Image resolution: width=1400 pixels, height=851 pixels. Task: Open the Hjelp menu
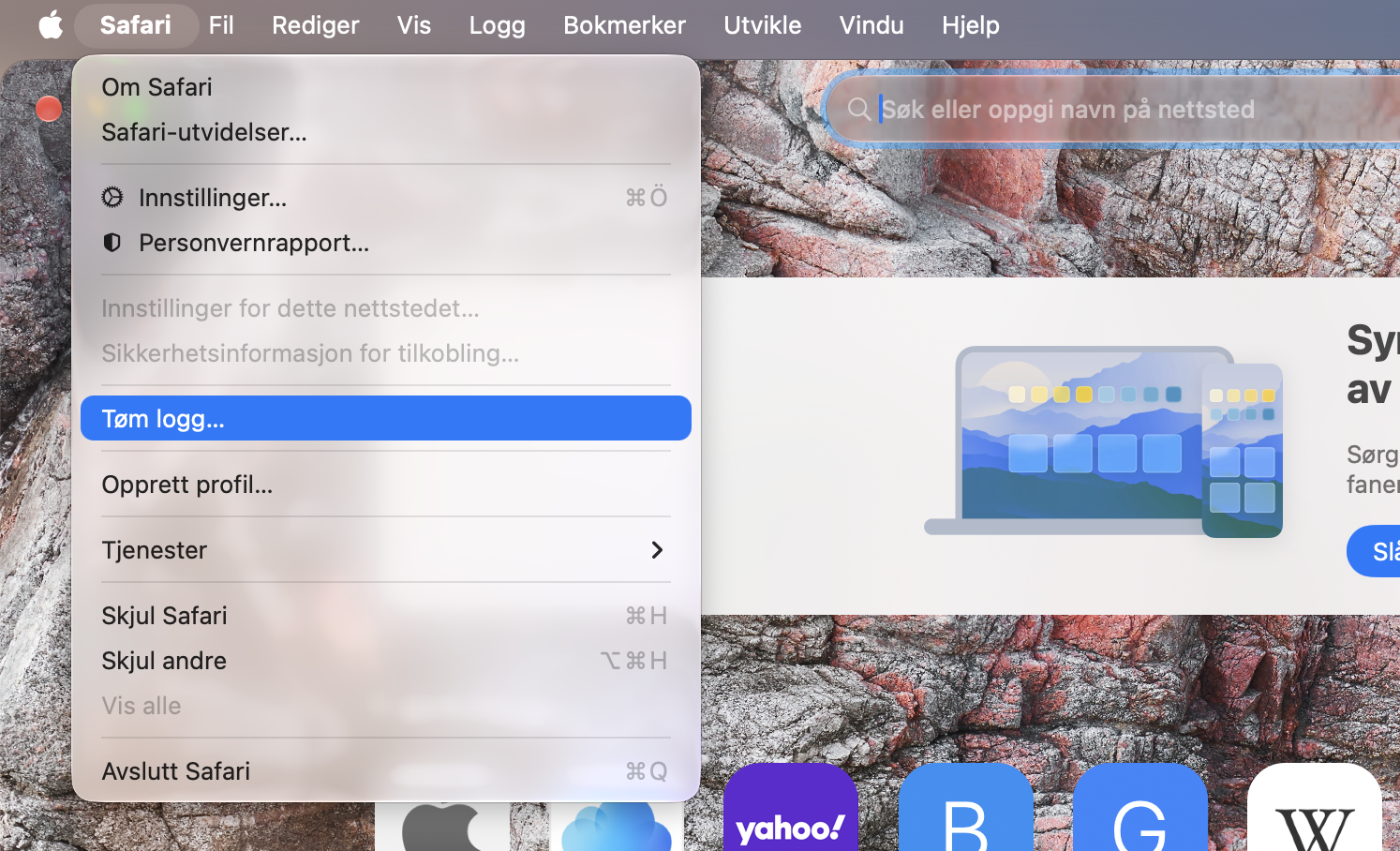pyautogui.click(x=971, y=24)
